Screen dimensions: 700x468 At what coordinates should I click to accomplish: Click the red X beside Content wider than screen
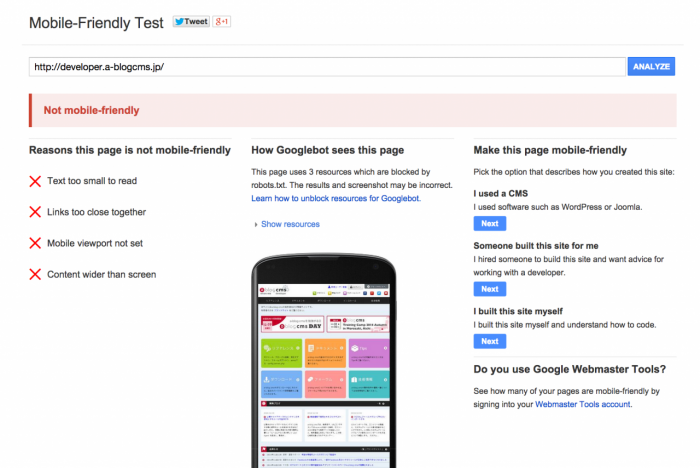click(x=35, y=275)
